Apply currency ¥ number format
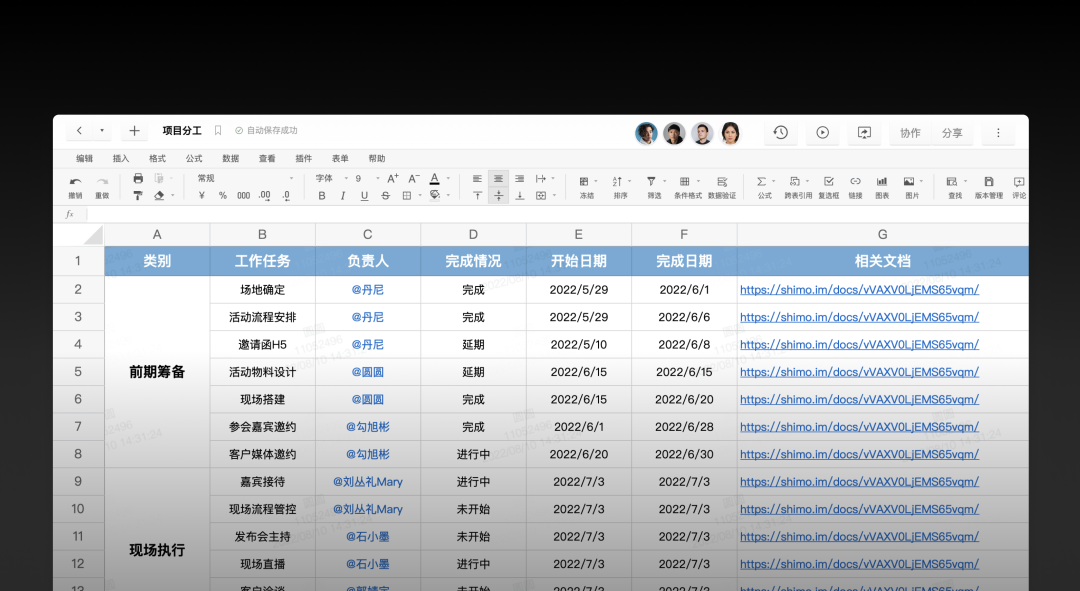1080x591 pixels. (202, 196)
